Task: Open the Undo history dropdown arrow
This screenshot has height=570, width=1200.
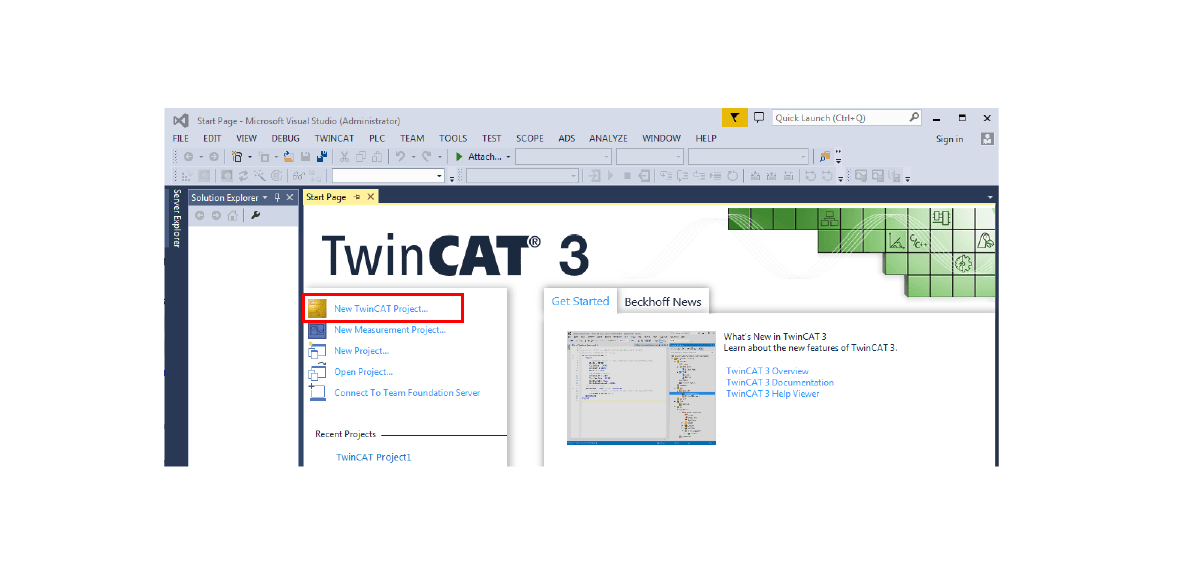Action: [413, 157]
